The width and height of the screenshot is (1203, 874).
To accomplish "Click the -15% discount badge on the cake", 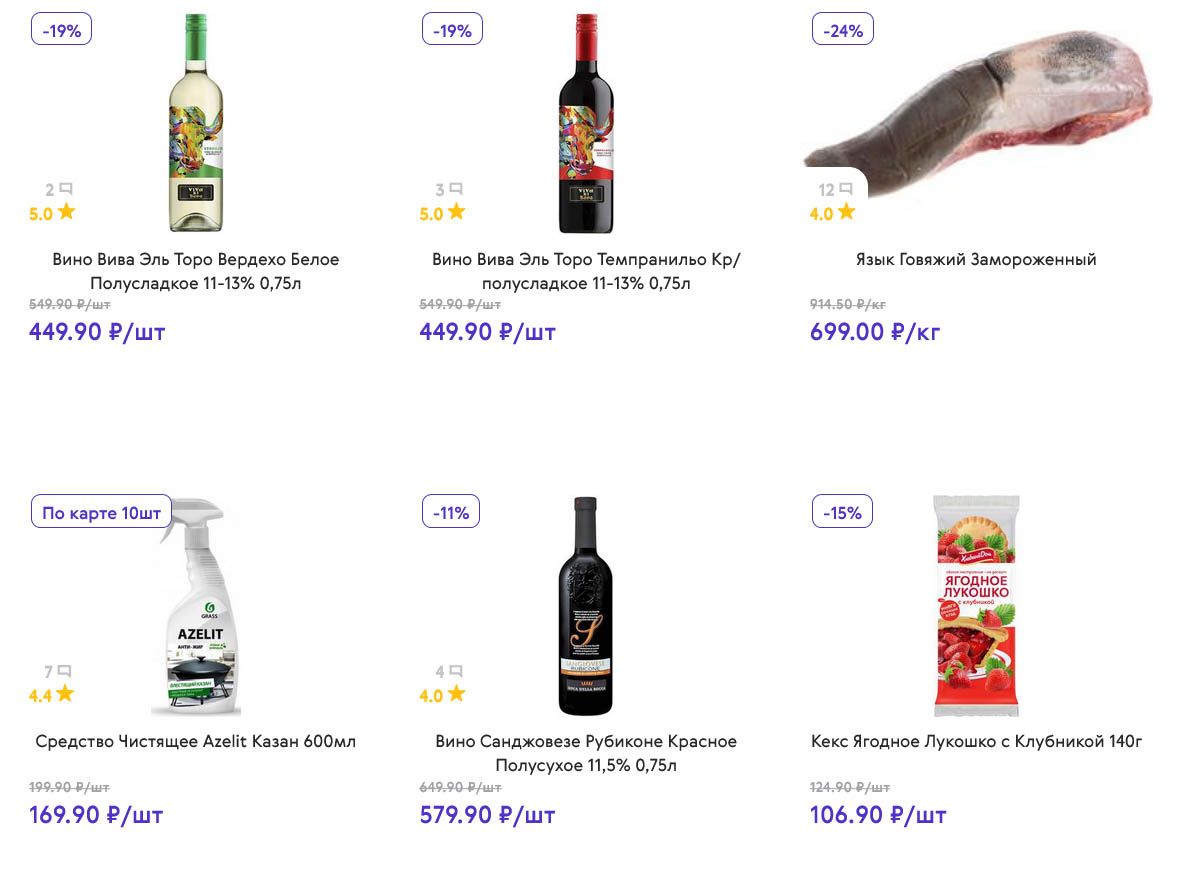I will click(x=842, y=513).
